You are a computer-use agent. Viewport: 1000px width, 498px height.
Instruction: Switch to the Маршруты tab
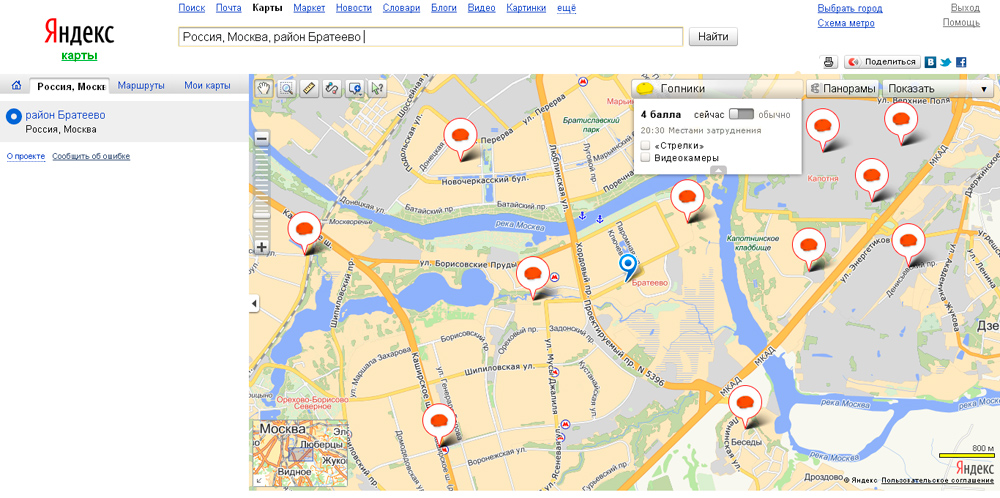141,86
